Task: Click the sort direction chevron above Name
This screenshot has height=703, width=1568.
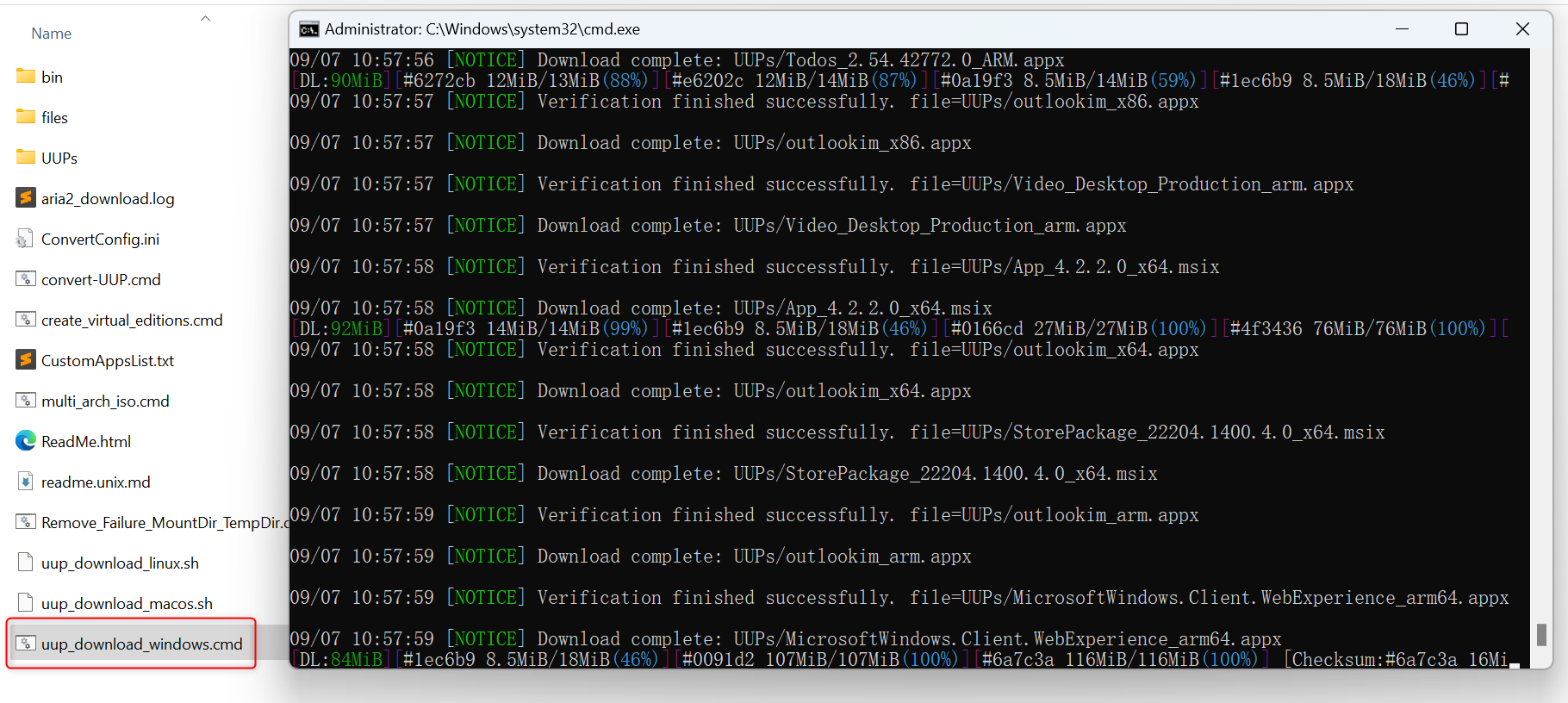Action: point(205,18)
